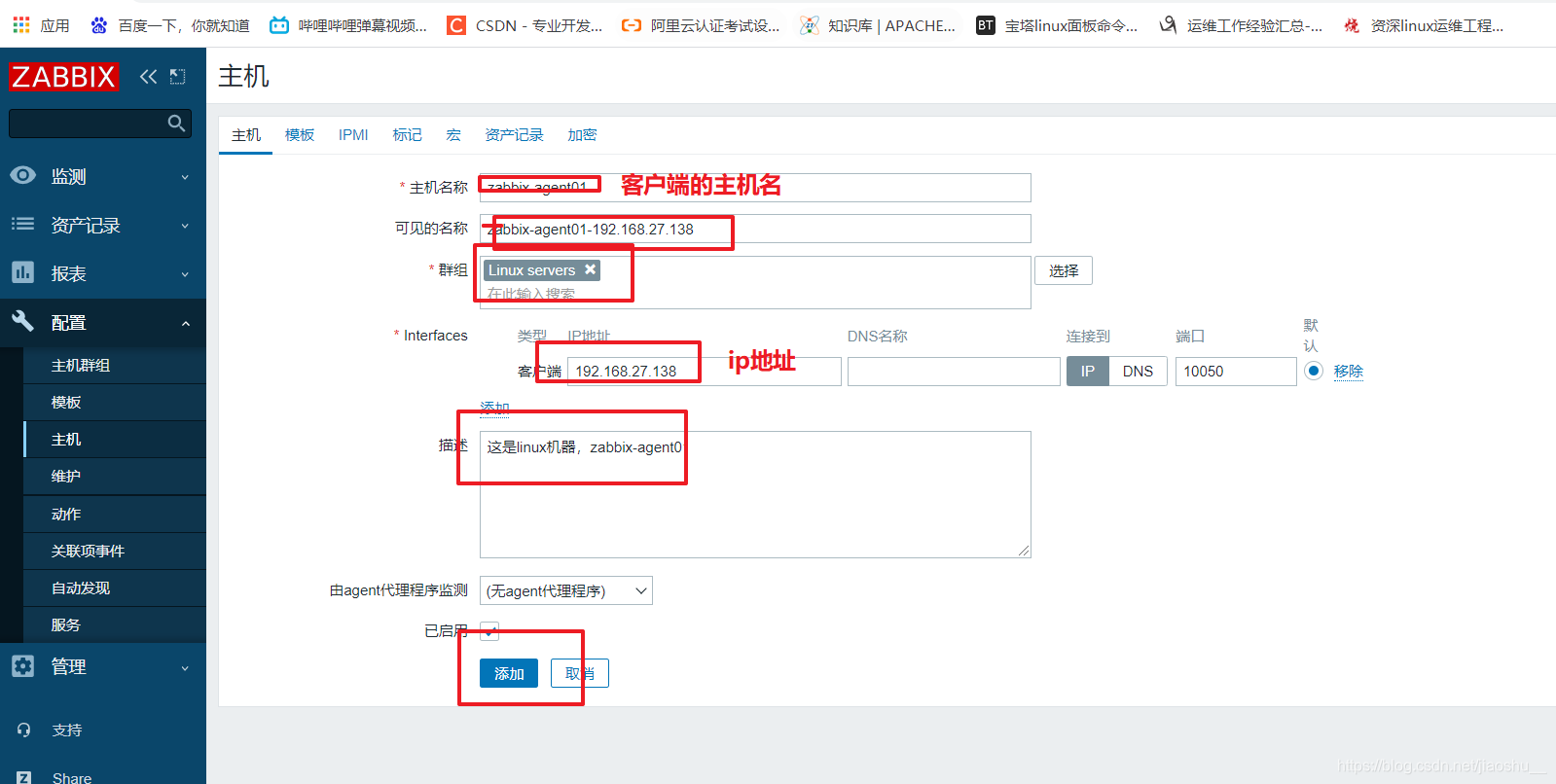This screenshot has width=1556, height=784.
Task: Select the DNS connect-to option
Action: click(1138, 372)
